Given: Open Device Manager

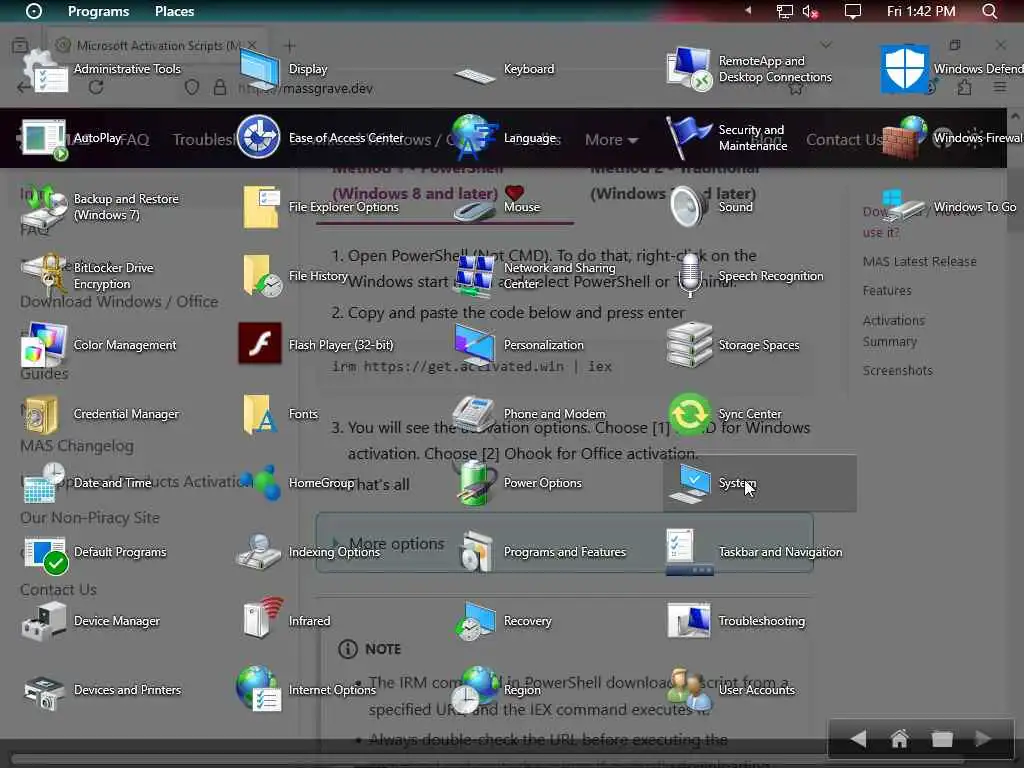Looking at the screenshot, I should pos(91,621).
